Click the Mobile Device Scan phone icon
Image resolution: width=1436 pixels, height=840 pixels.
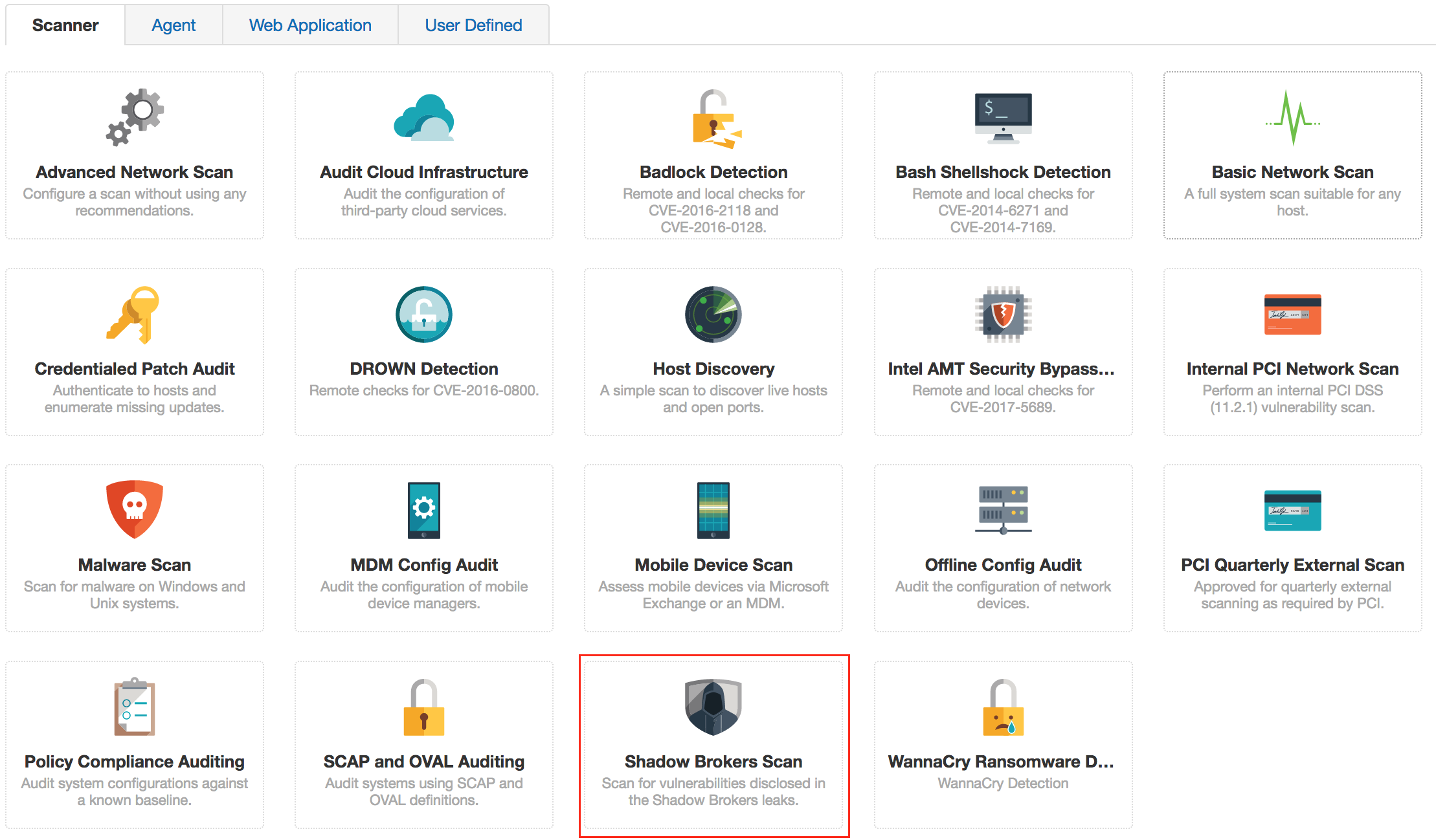click(713, 511)
